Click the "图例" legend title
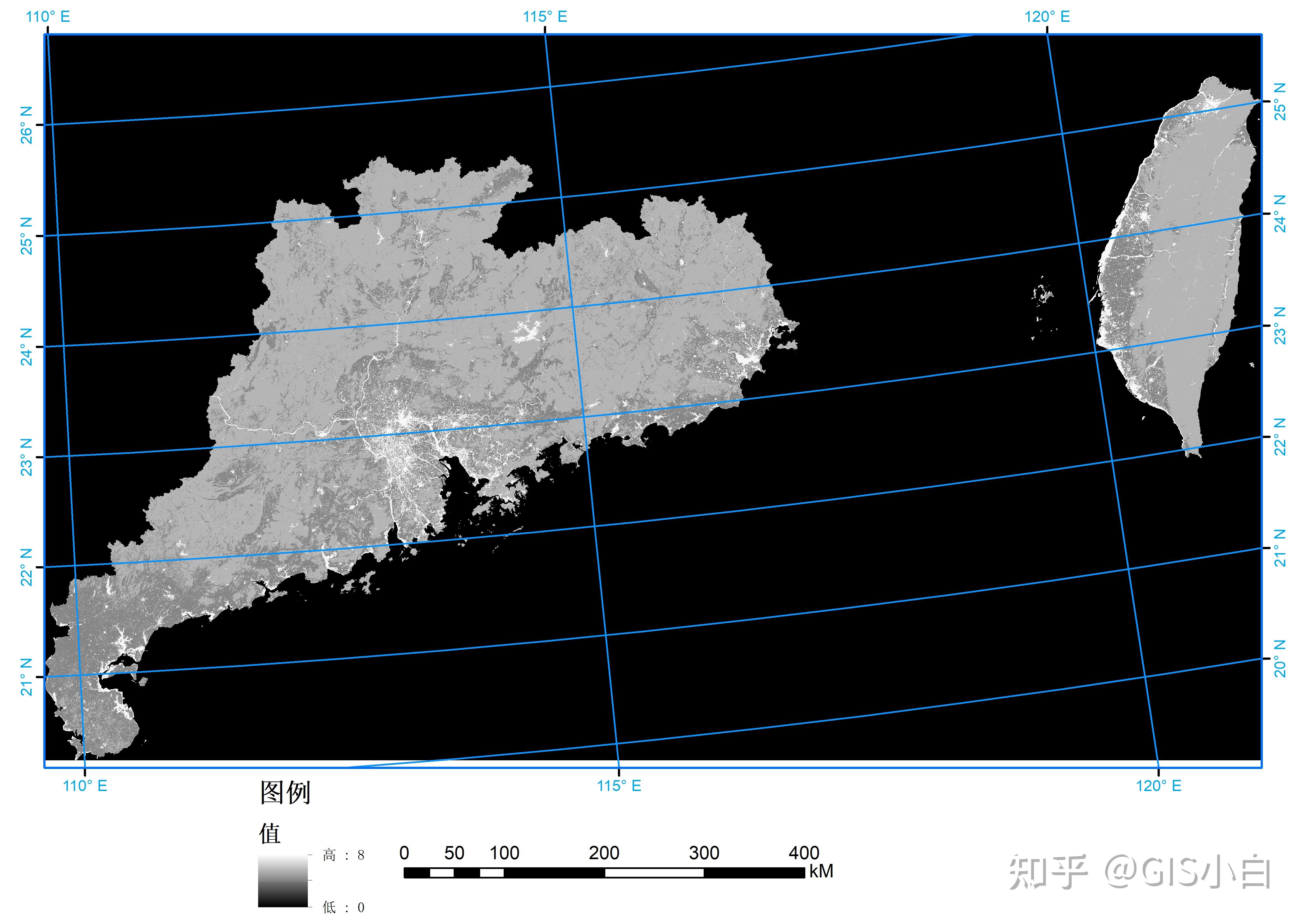Screen dimensions: 1307x924 285,792
